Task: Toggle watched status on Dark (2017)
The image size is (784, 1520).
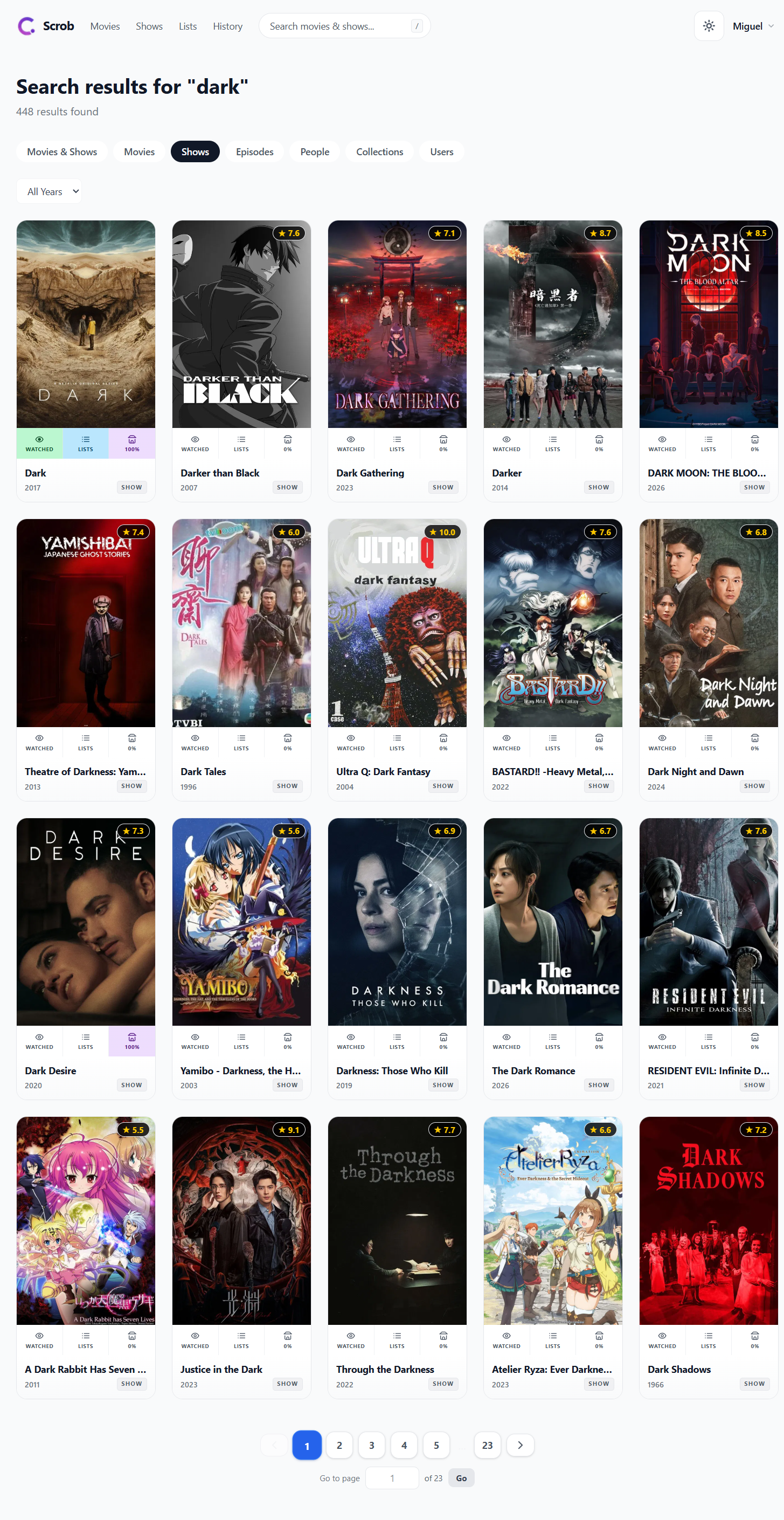Action: coord(39,443)
